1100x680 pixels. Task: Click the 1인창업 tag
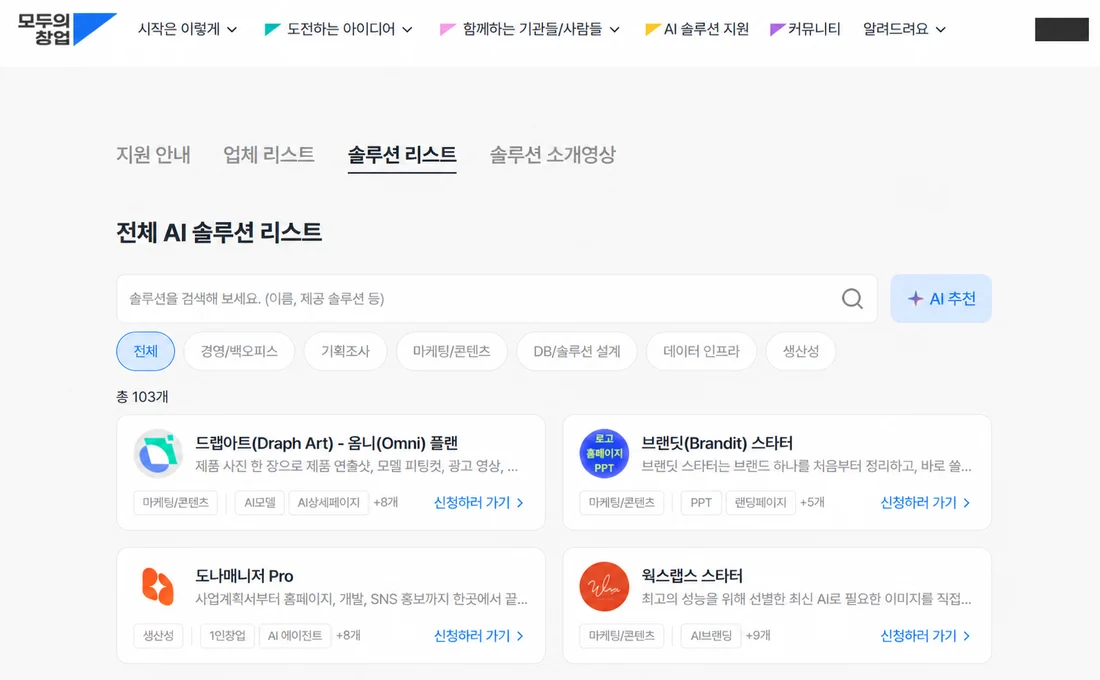point(227,636)
